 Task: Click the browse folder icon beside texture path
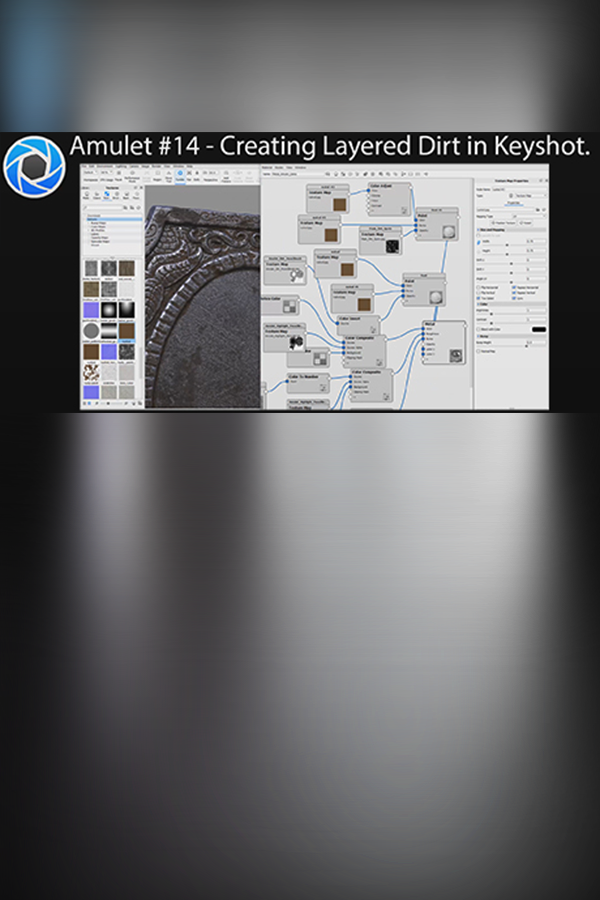coord(538,210)
